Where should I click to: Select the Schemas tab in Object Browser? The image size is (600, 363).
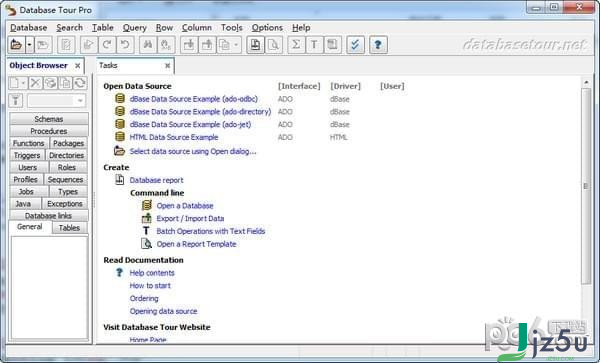49,119
